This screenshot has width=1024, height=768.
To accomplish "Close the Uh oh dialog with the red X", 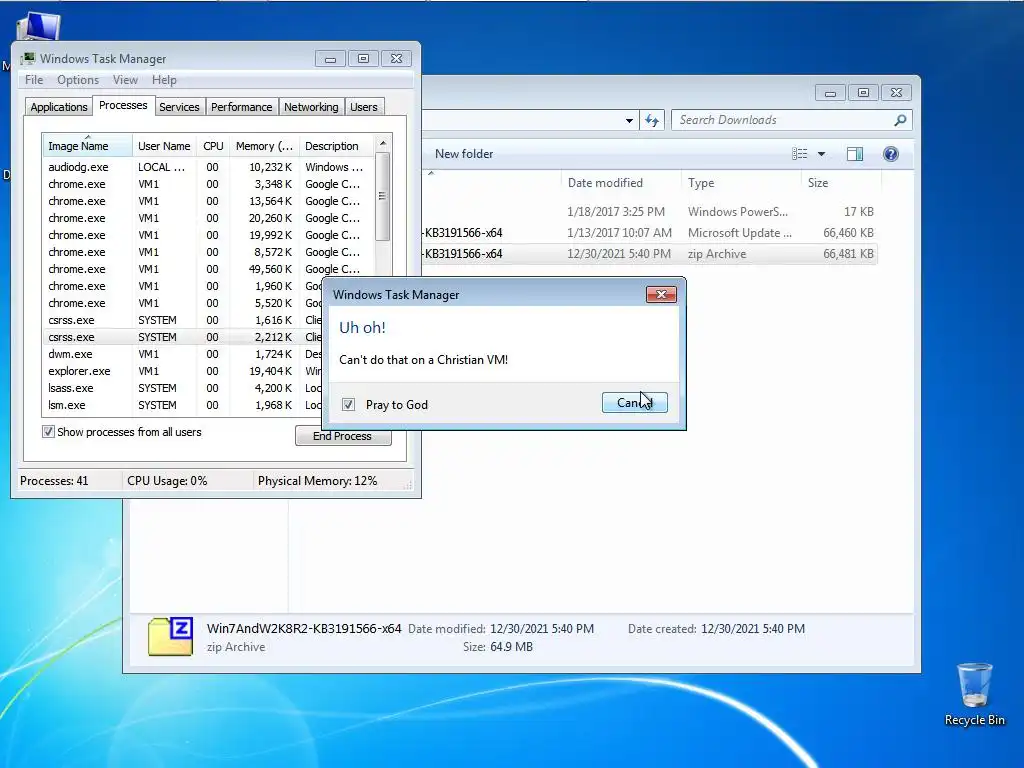I will (661, 295).
